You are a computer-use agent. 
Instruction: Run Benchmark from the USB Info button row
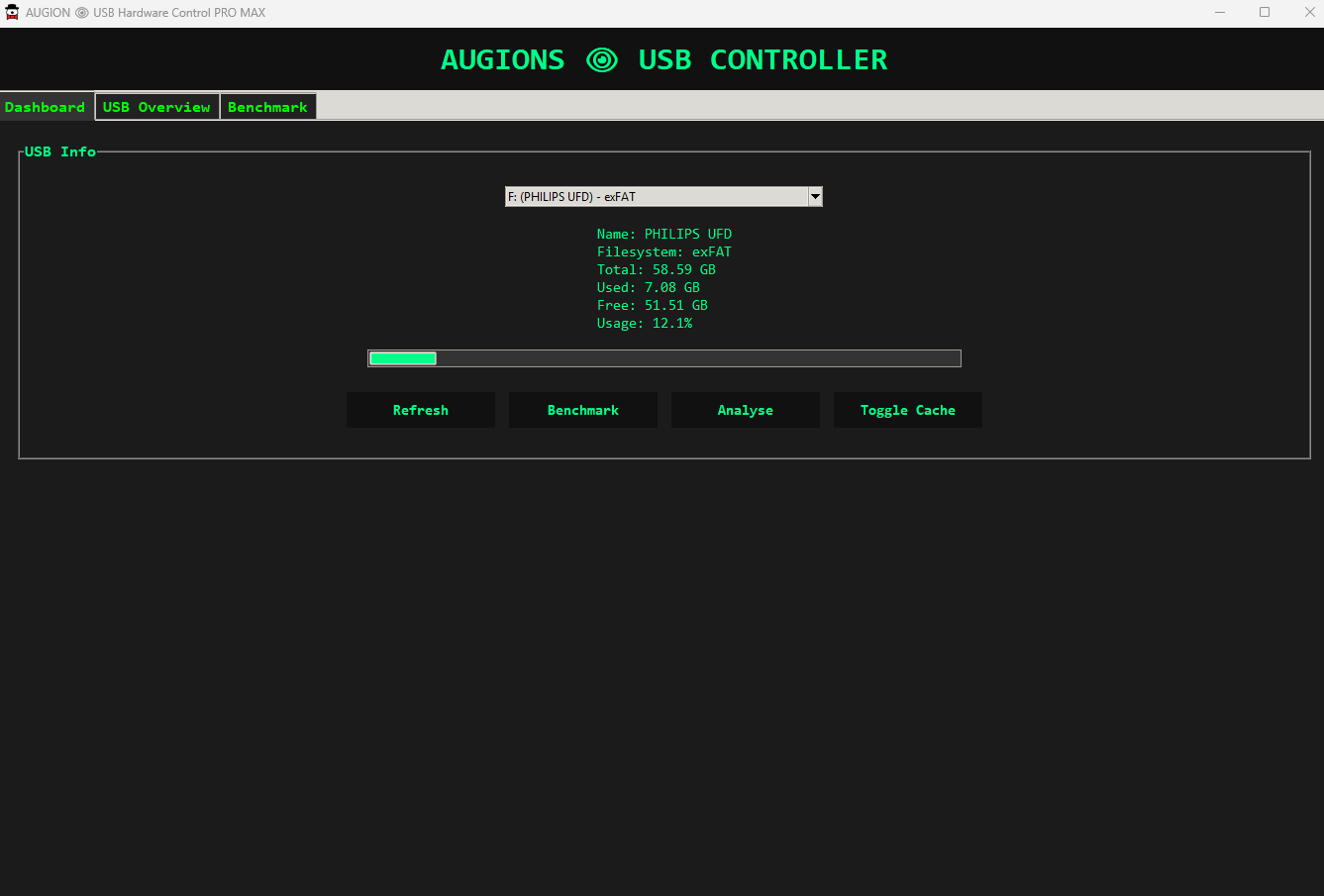(x=583, y=410)
